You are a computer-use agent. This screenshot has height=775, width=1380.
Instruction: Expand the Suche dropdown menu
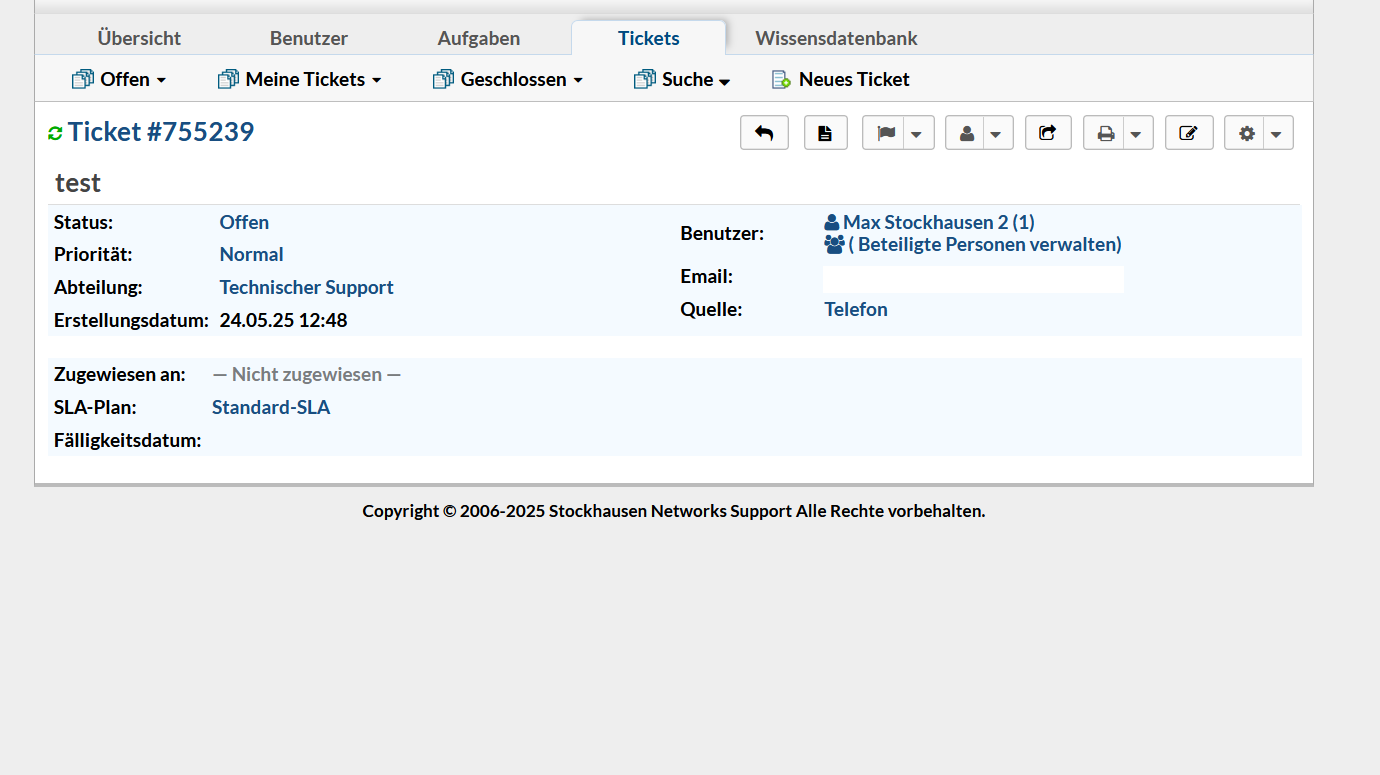pyautogui.click(x=682, y=79)
